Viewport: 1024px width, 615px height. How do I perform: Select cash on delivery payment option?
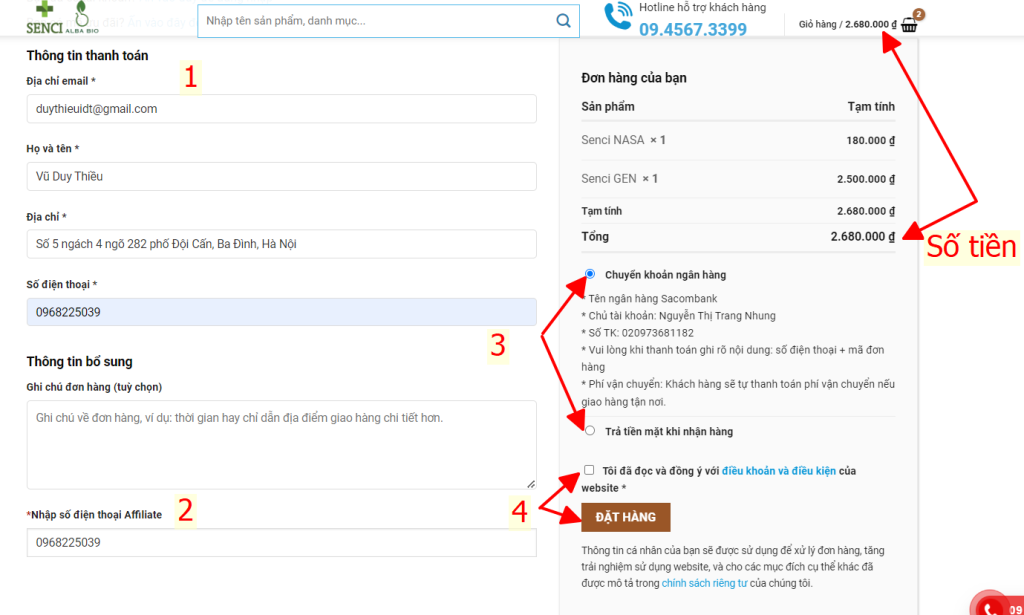[x=590, y=431]
